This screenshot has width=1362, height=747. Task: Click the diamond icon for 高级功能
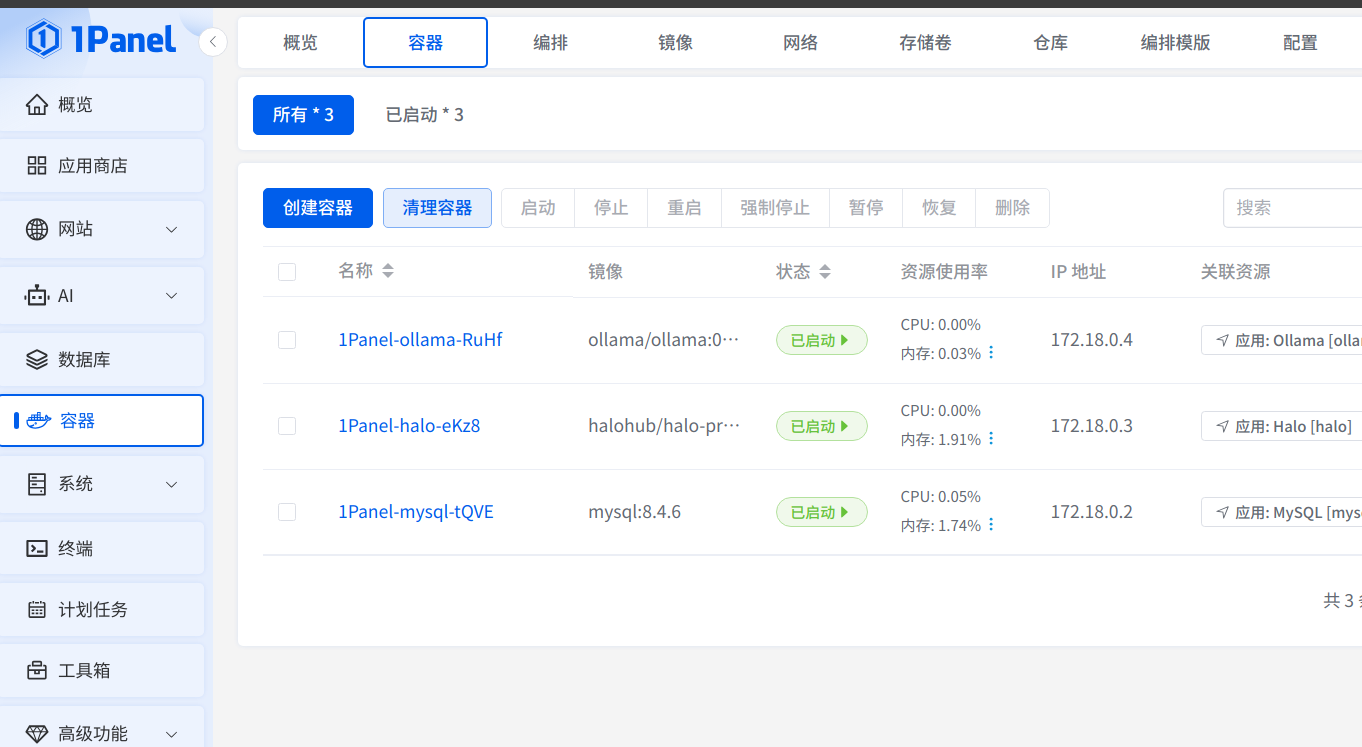coord(37,734)
